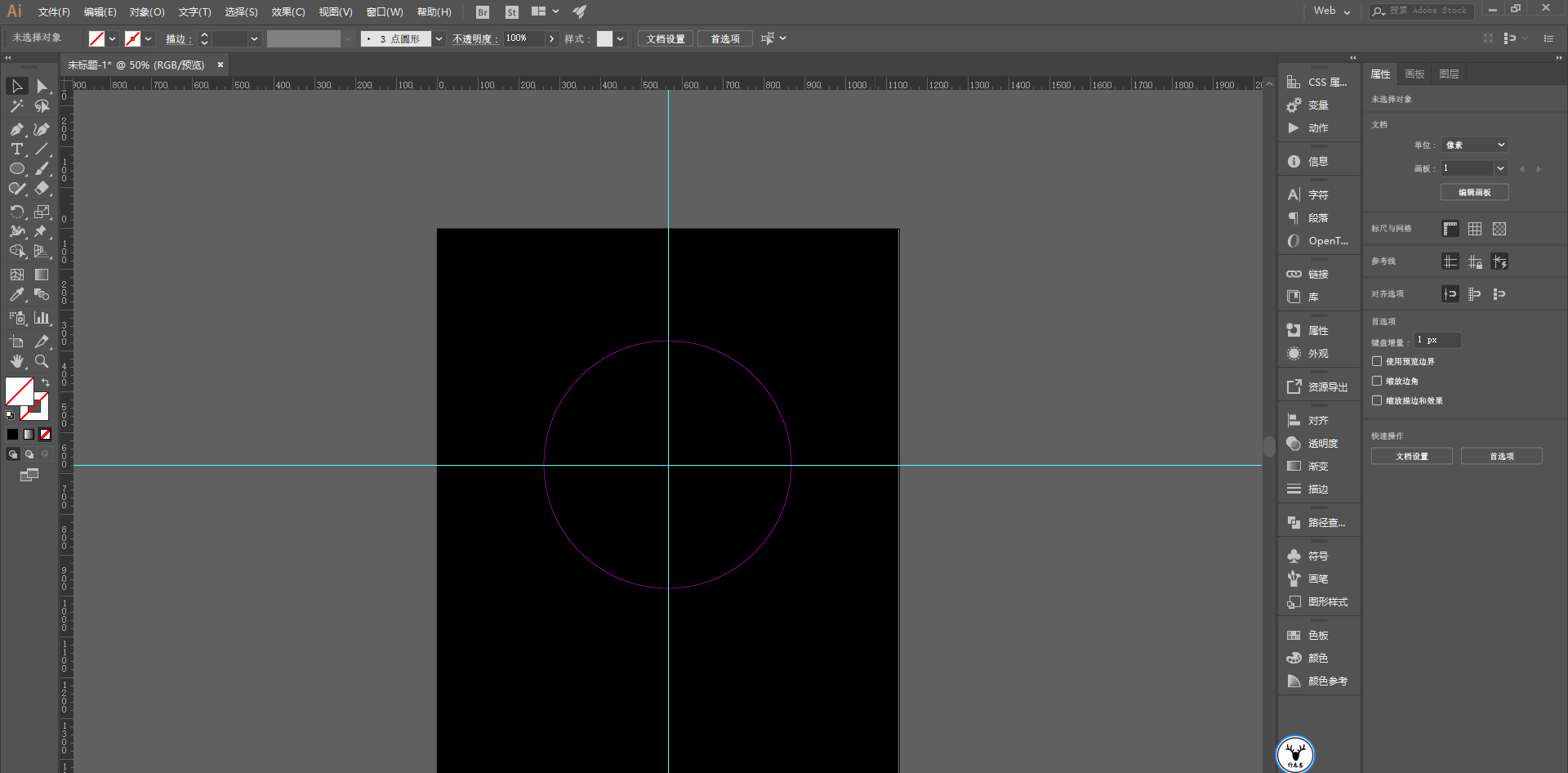Select the Type tool
The height and width of the screenshot is (773, 1568).
coord(16,149)
